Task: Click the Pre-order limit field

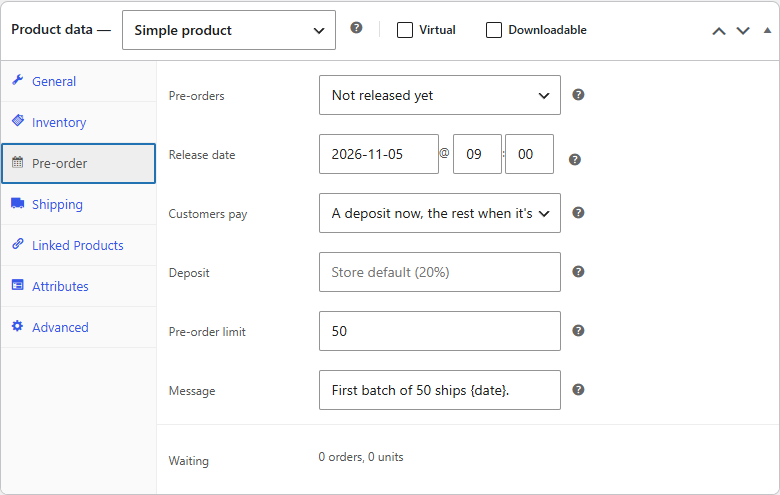Action: pyautogui.click(x=440, y=331)
